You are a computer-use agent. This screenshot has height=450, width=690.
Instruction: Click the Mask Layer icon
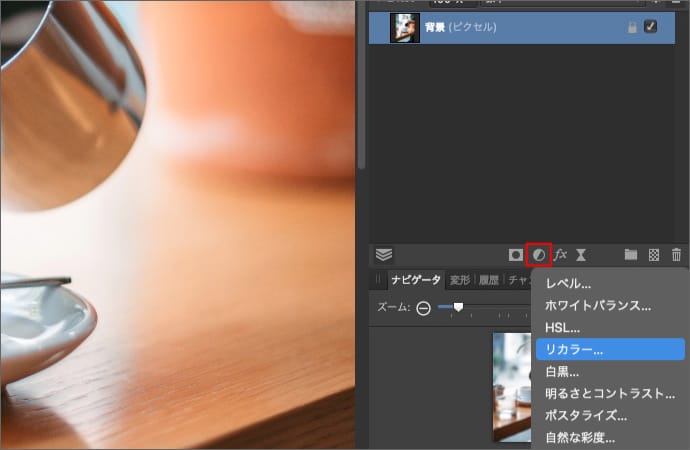coord(516,255)
